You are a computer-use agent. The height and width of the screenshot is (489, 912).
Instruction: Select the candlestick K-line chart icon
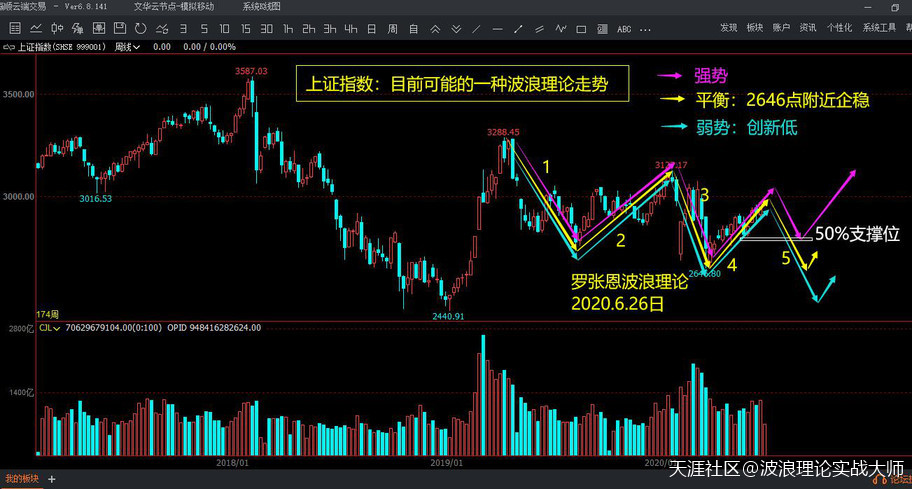click(58, 28)
